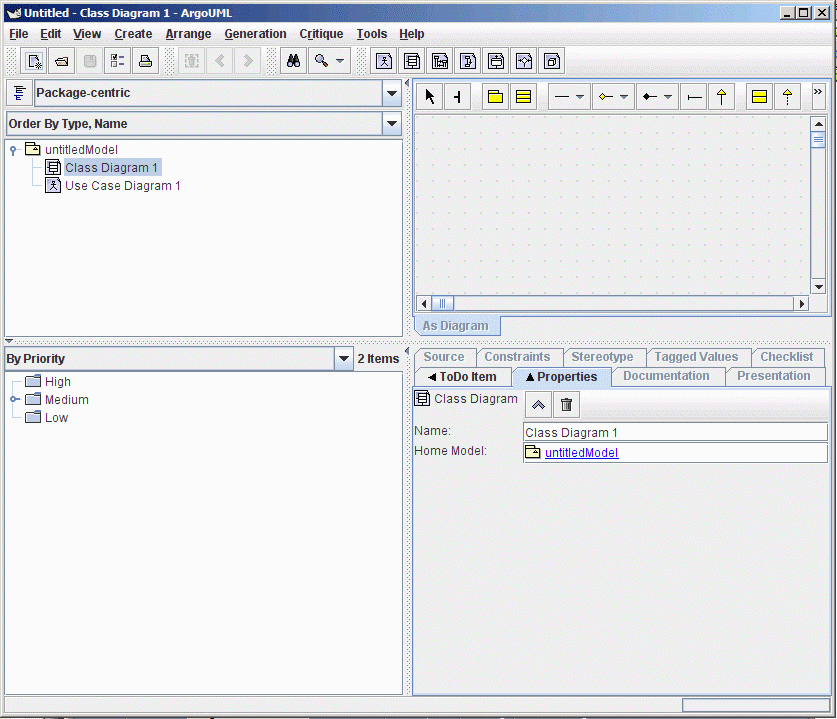
Task: Create a new Statechart diagram
Action: (x=496, y=61)
